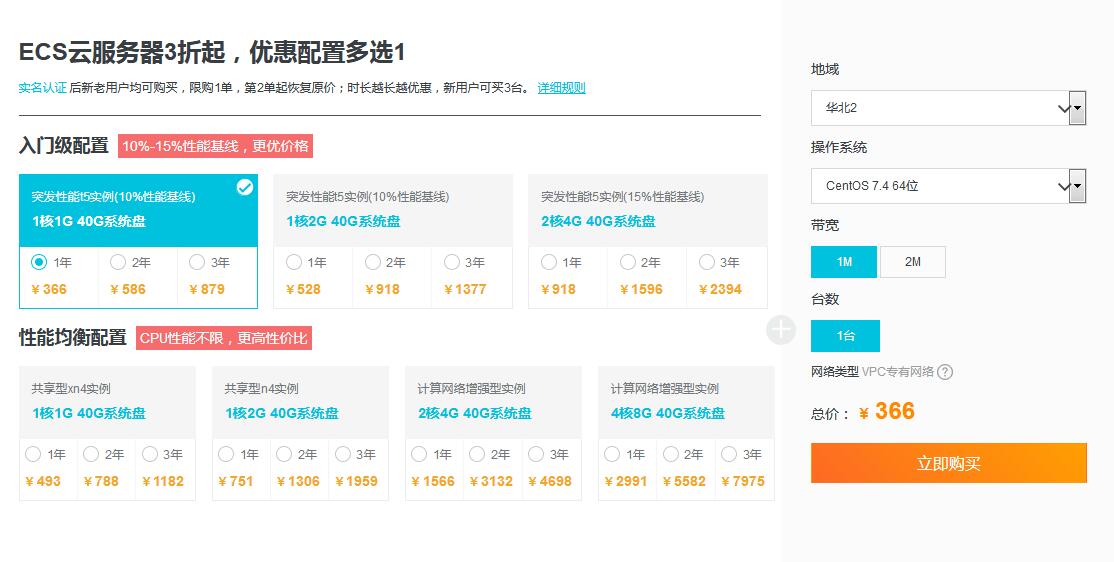Select 1年 for 4核8G at ¥2991
The height and width of the screenshot is (562, 1114).
click(612, 454)
